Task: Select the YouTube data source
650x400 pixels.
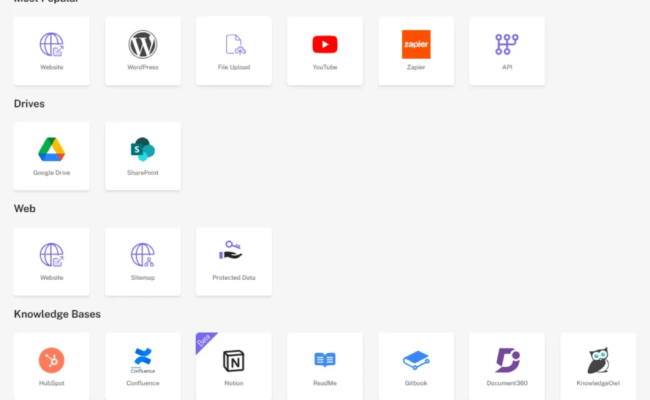Action: pos(325,51)
